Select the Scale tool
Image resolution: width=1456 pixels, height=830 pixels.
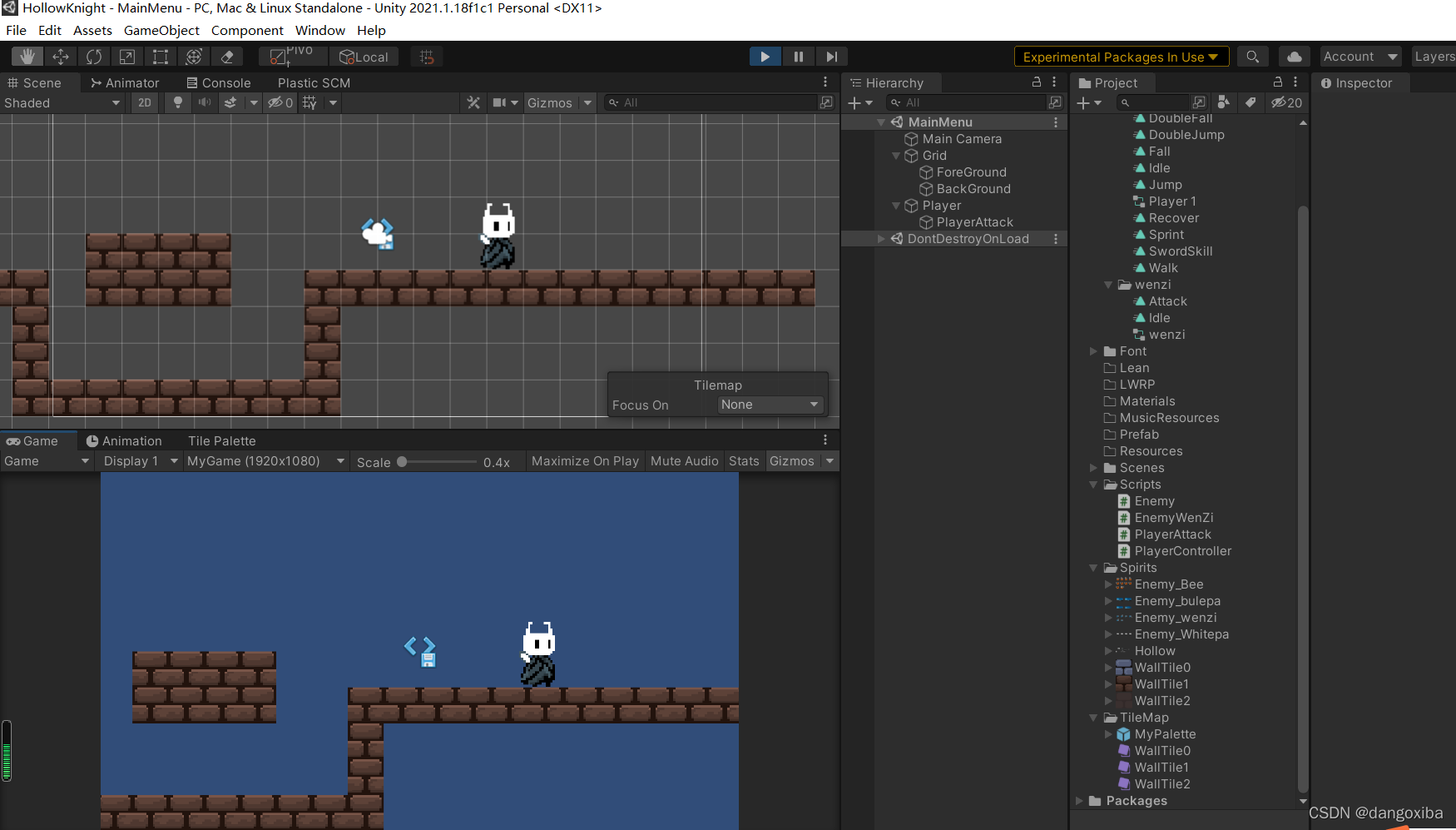pyautogui.click(x=127, y=57)
